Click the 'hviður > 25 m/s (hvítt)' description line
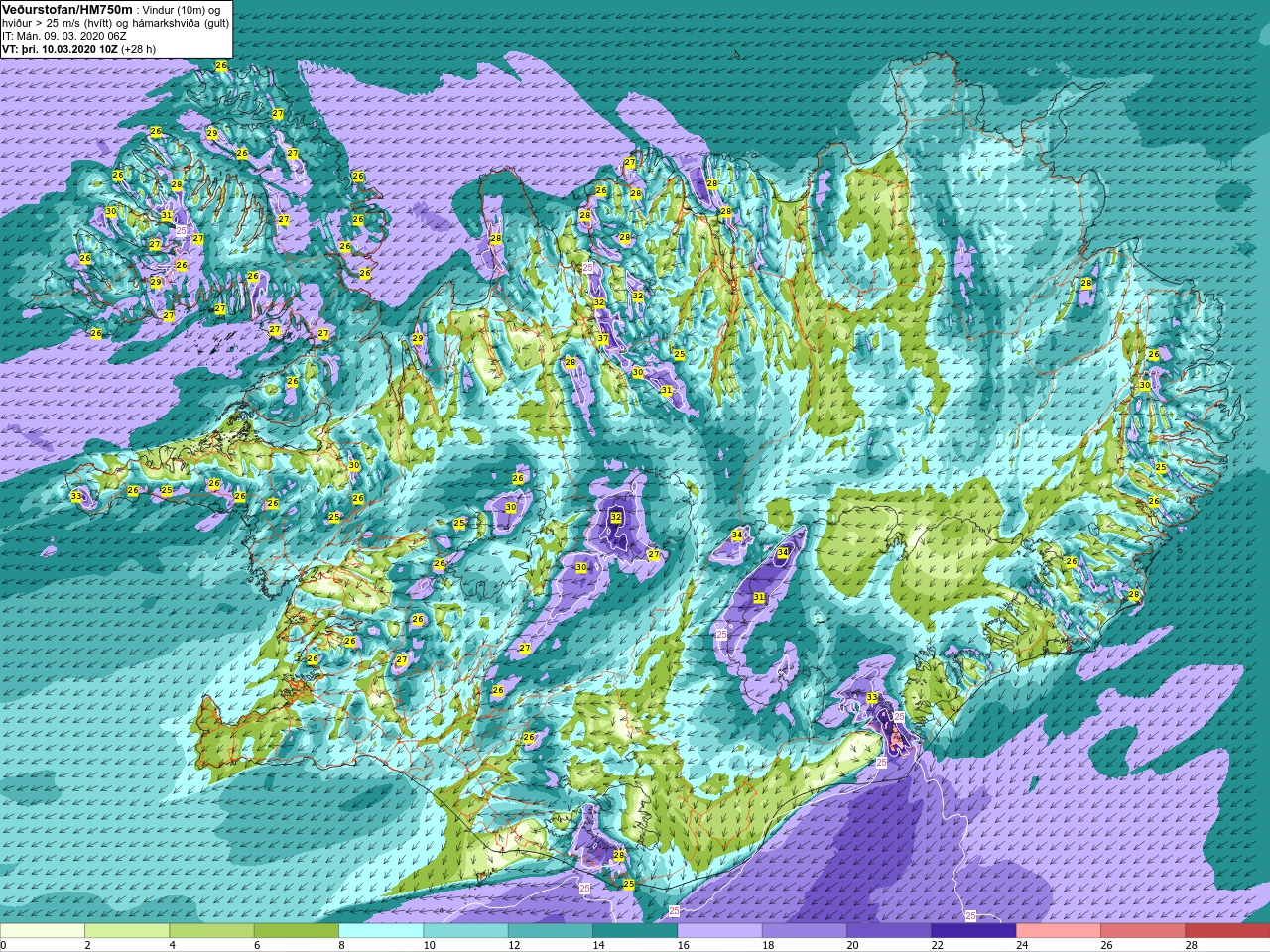1270x952 pixels. click(x=115, y=22)
